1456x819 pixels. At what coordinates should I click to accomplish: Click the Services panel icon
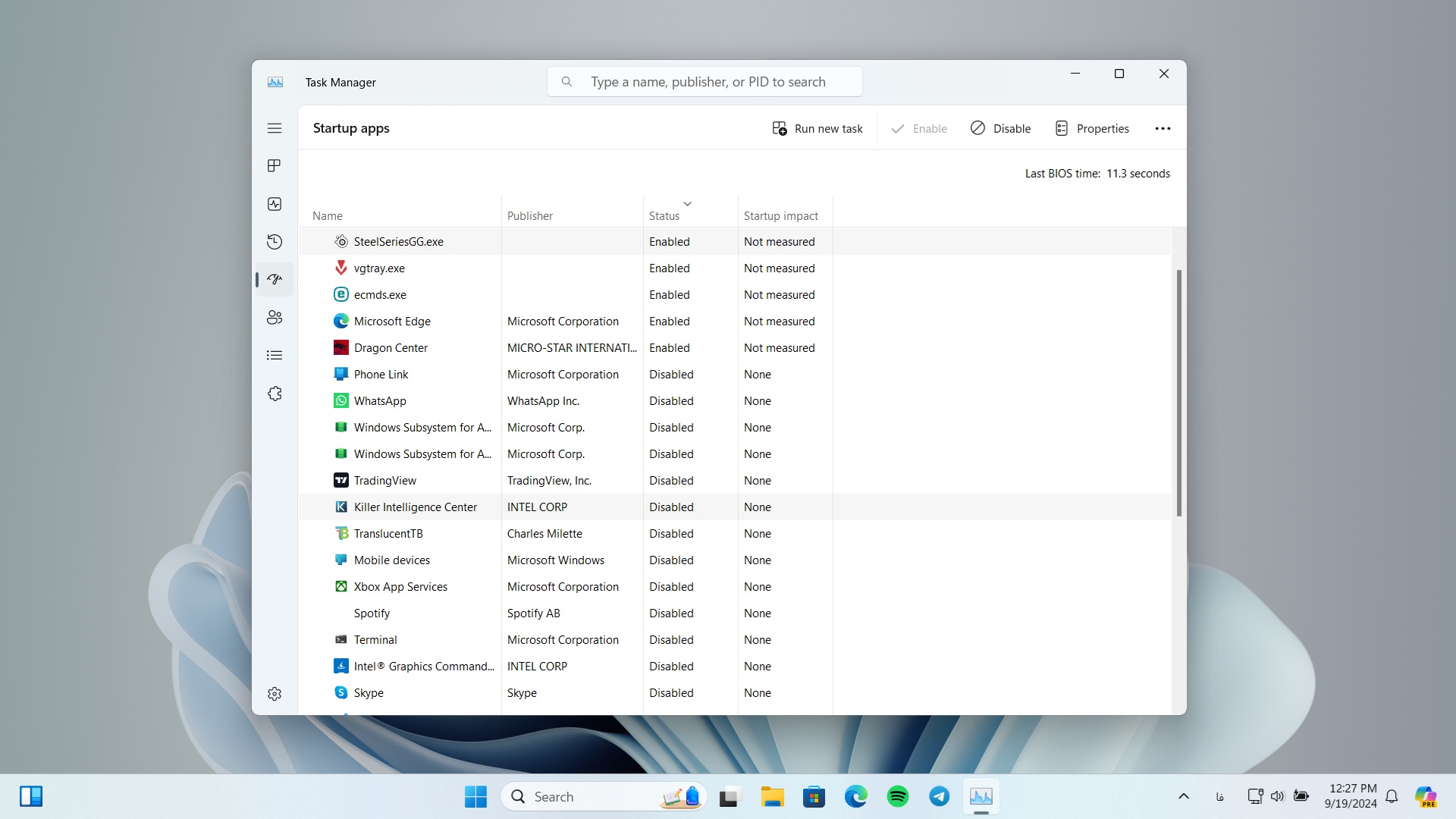tap(274, 393)
